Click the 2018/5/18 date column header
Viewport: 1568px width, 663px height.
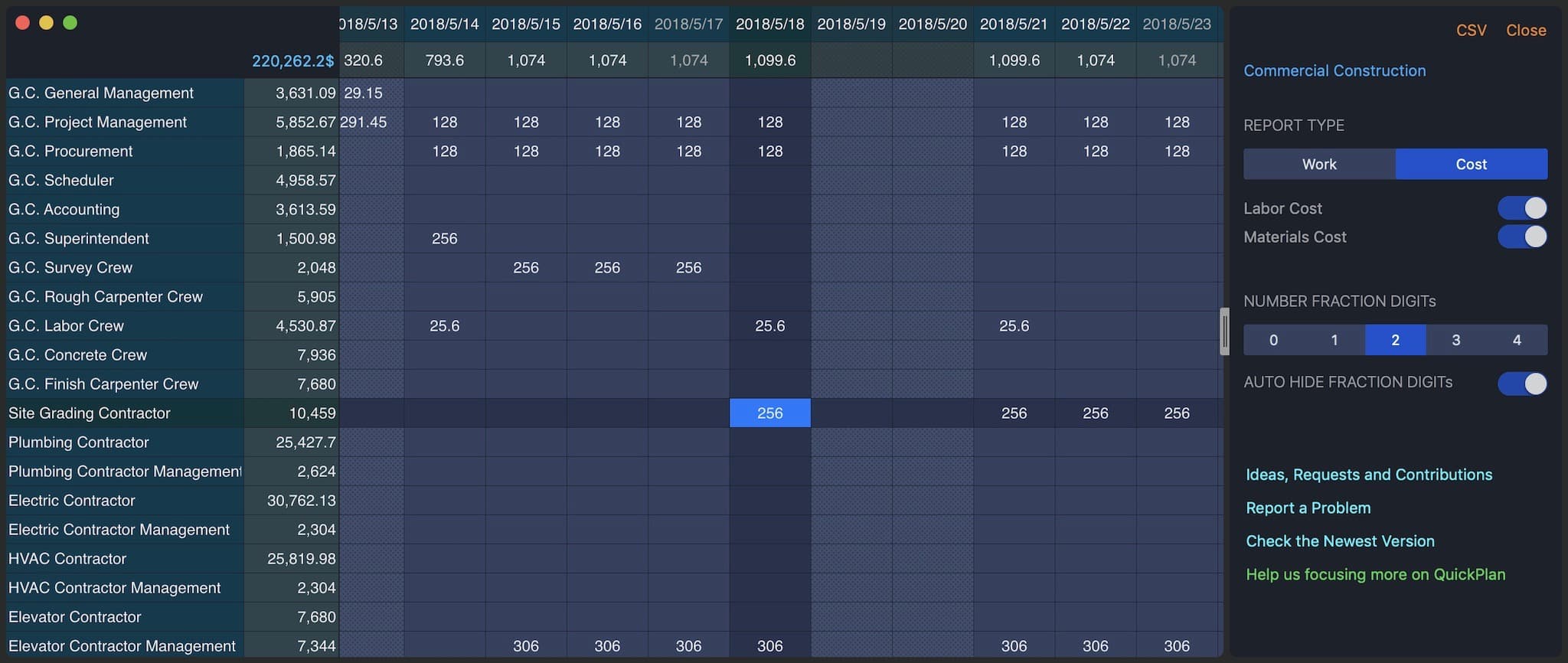(769, 24)
